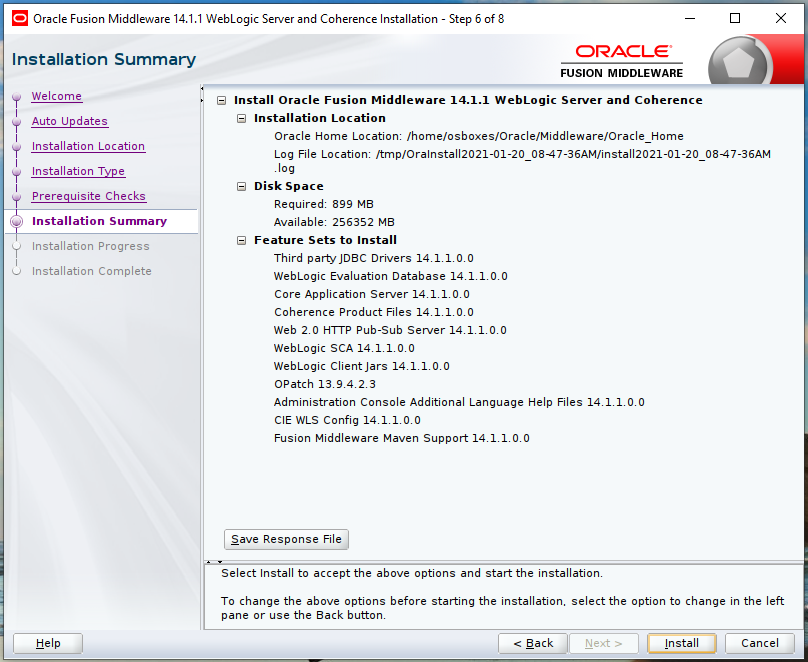Select the Required: 899 MB row
The image size is (808, 662).
click(324, 205)
